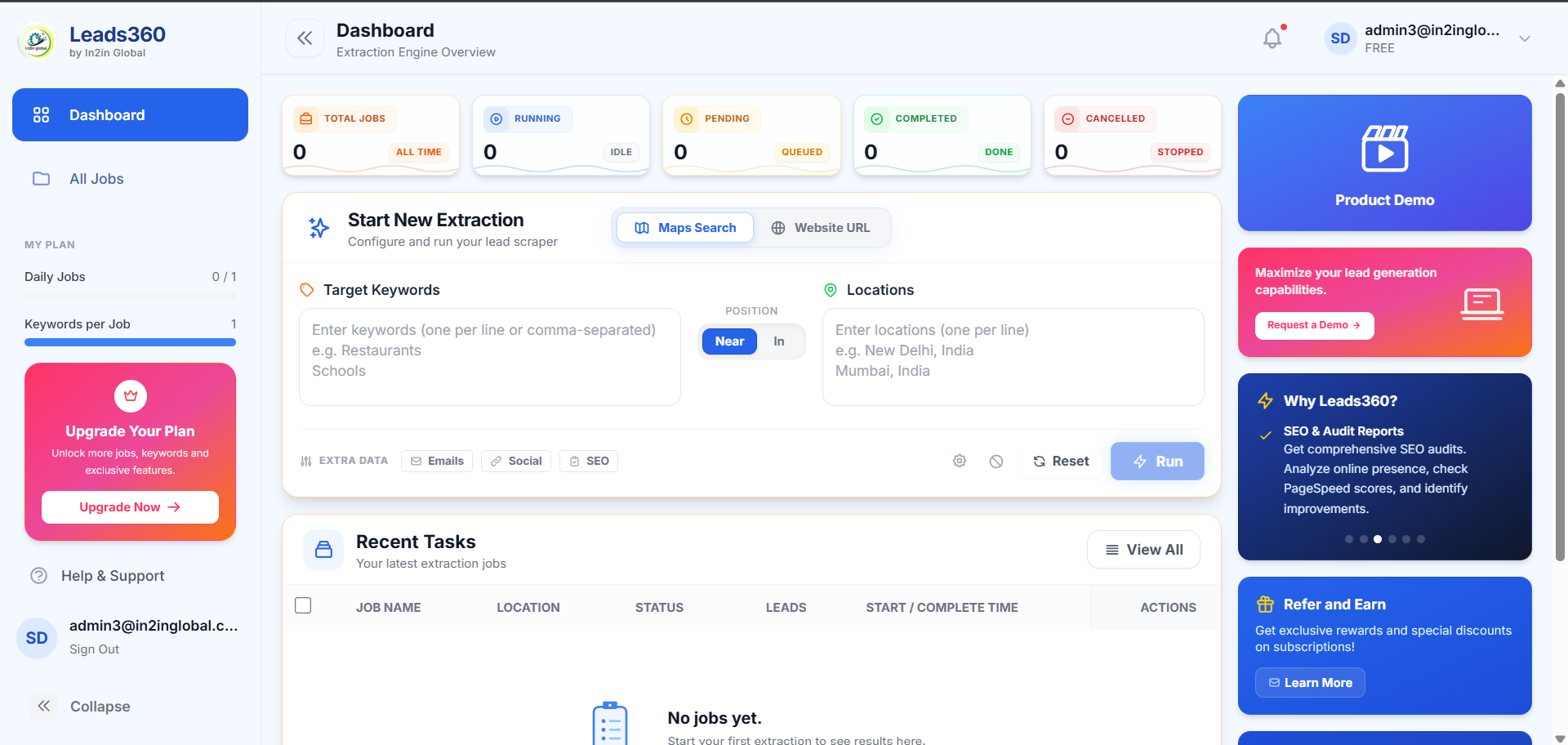
Task: Click the Leads360 logo icon
Action: pos(36,41)
